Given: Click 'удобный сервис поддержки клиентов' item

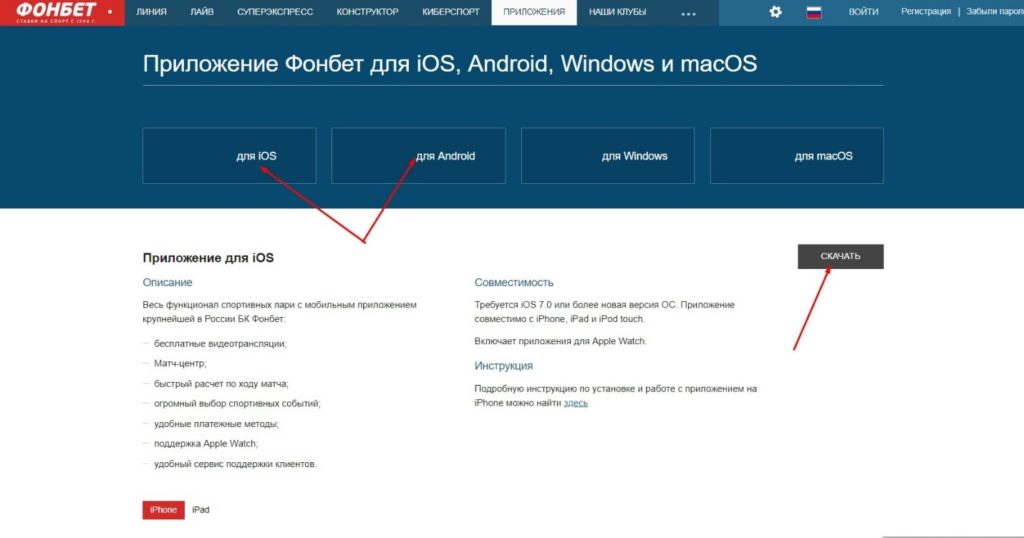Looking at the screenshot, I should [x=235, y=464].
